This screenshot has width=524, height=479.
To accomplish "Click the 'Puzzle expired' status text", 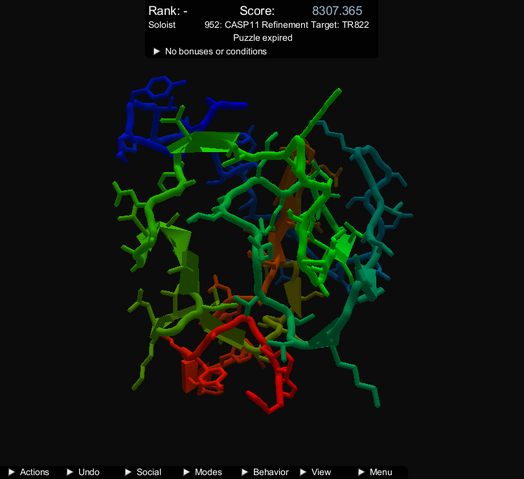I will point(263,38).
